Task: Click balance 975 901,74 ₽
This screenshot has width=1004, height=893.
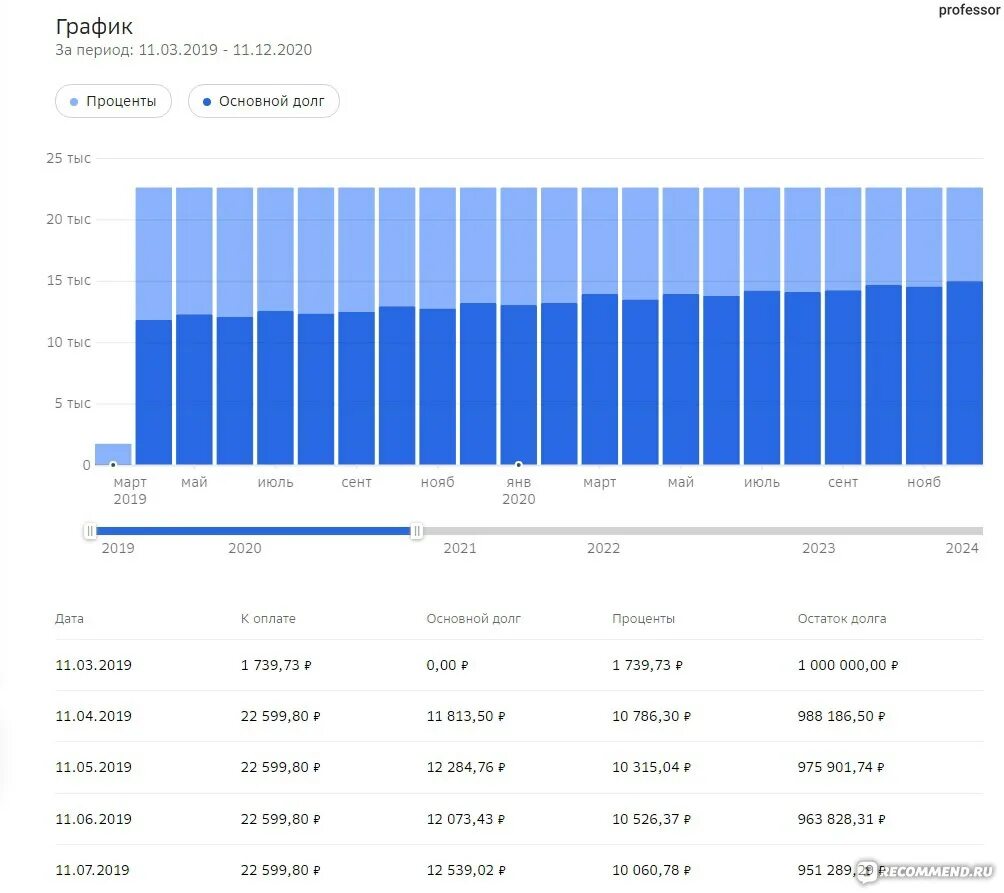Action: point(841,767)
